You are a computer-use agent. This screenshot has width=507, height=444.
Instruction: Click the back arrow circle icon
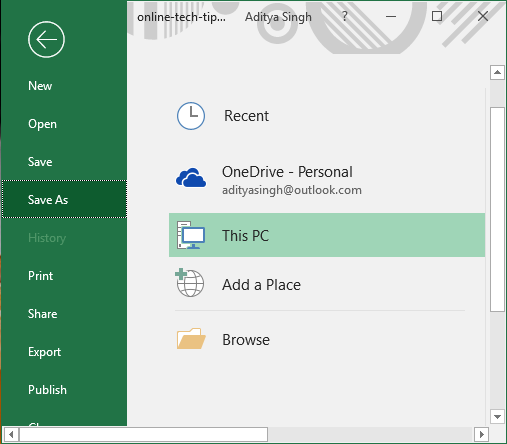(x=46, y=39)
